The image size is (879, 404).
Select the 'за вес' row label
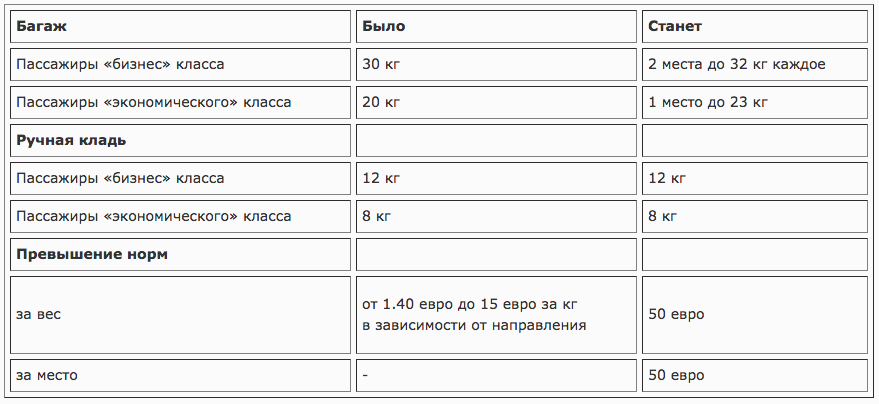pyautogui.click(x=181, y=315)
